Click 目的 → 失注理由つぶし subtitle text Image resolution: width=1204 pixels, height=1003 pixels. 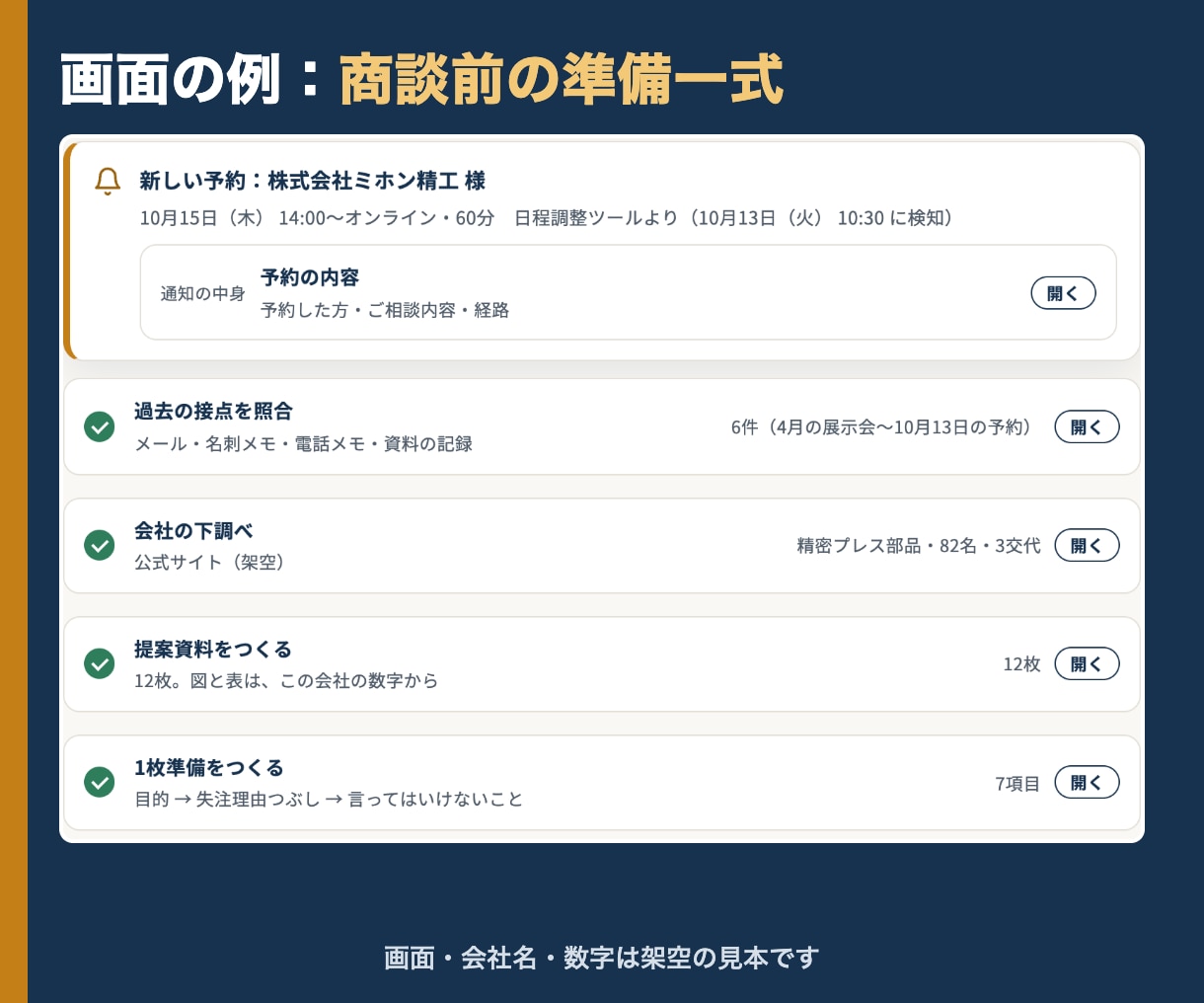point(227,799)
